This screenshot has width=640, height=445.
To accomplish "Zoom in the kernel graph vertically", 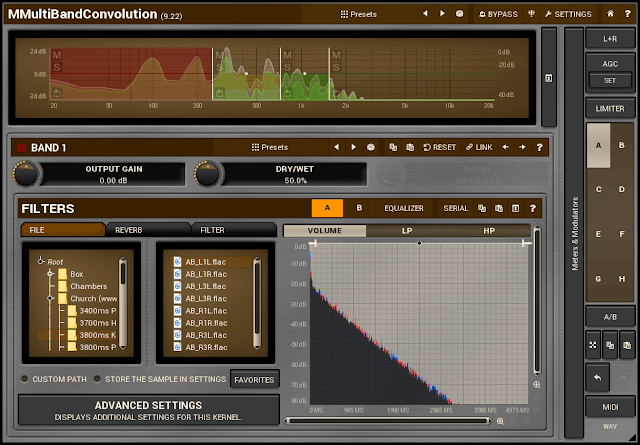I will [x=537, y=385].
